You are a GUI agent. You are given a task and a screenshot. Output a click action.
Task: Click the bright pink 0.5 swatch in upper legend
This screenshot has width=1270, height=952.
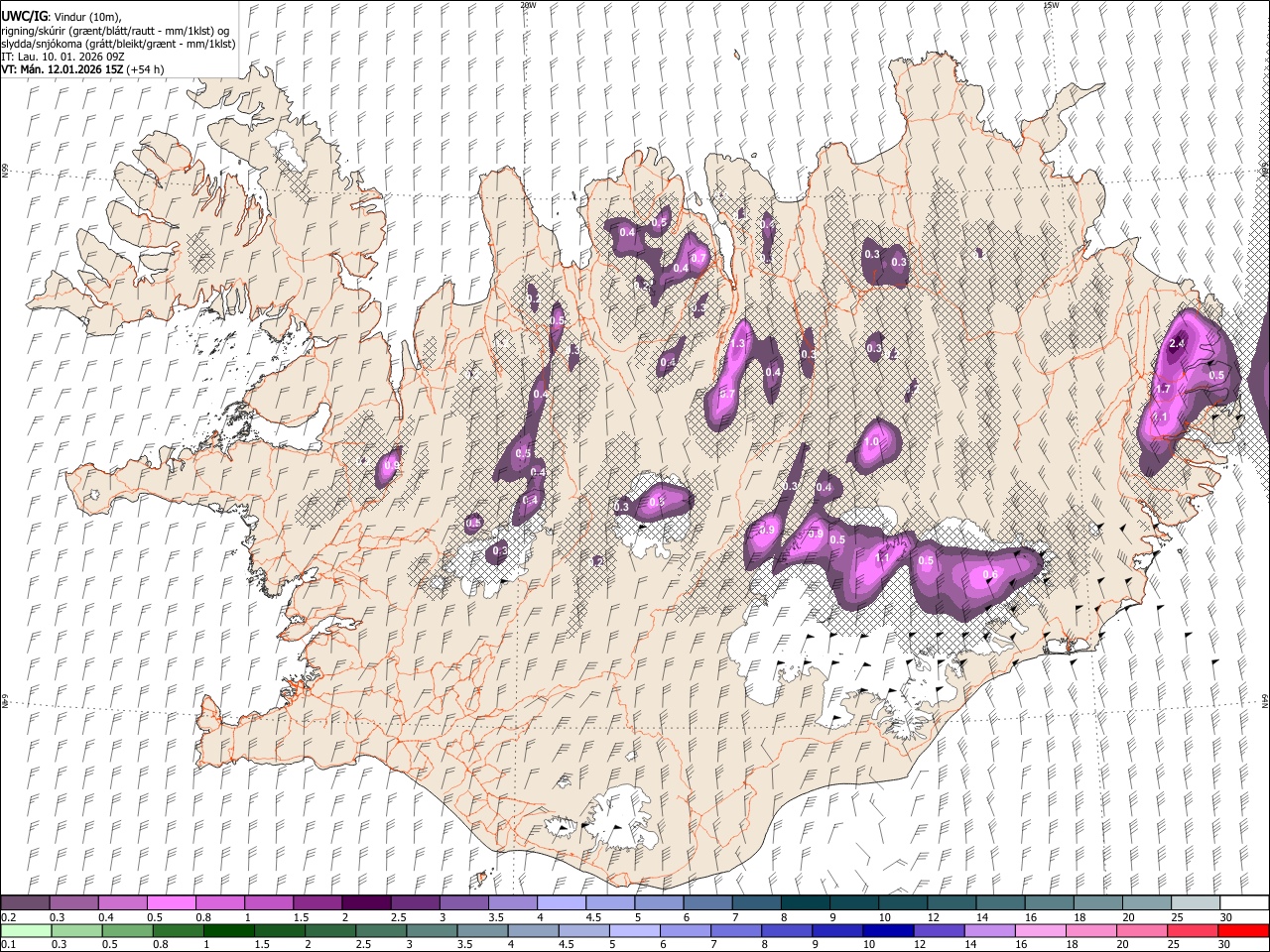[171, 903]
